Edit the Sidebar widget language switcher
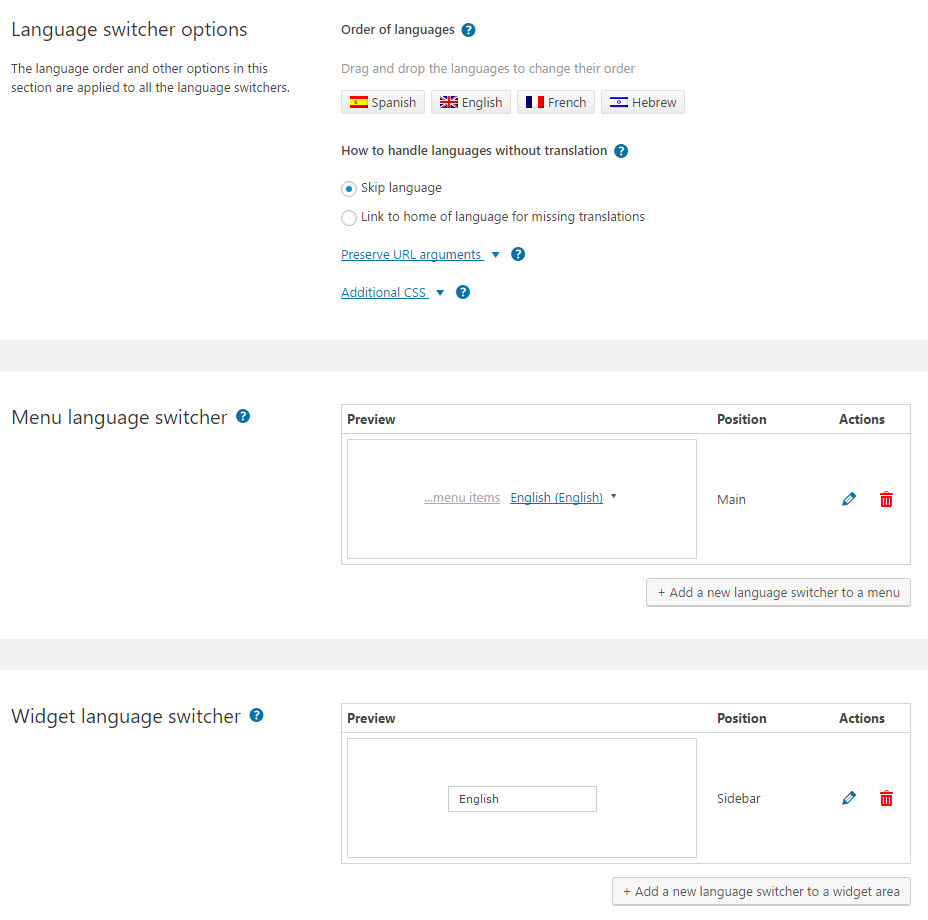The width and height of the screenshot is (928, 920). click(x=849, y=798)
